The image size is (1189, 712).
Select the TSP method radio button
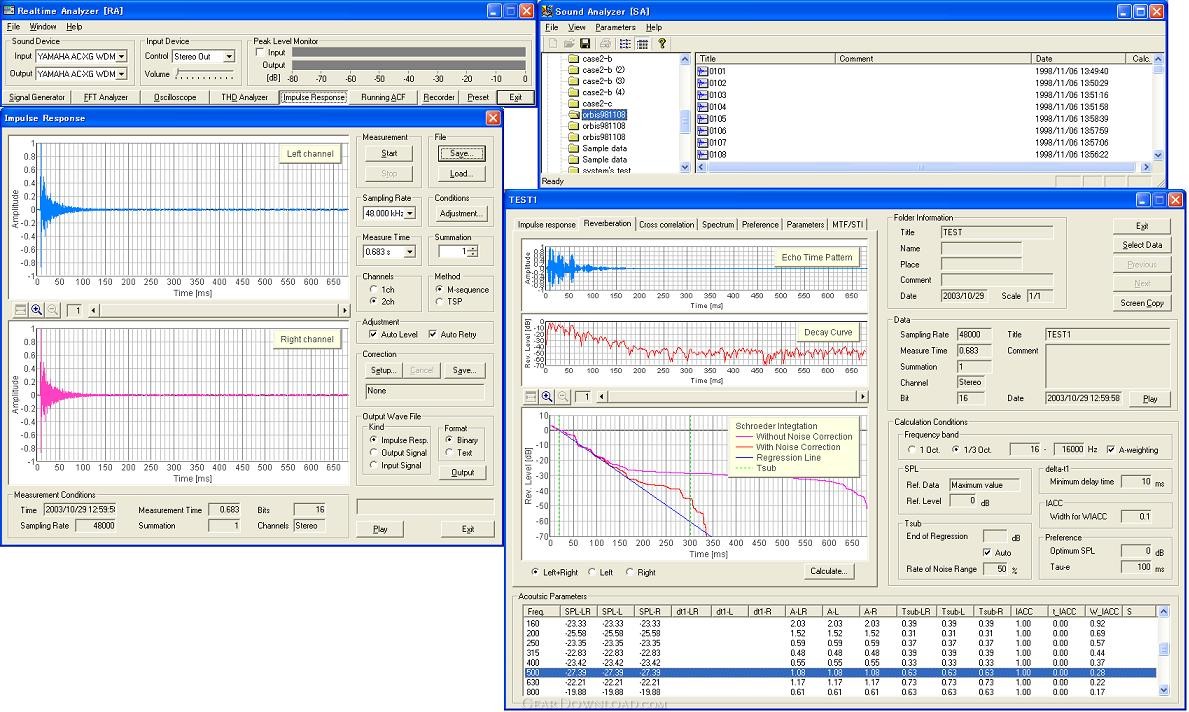pyautogui.click(x=439, y=302)
